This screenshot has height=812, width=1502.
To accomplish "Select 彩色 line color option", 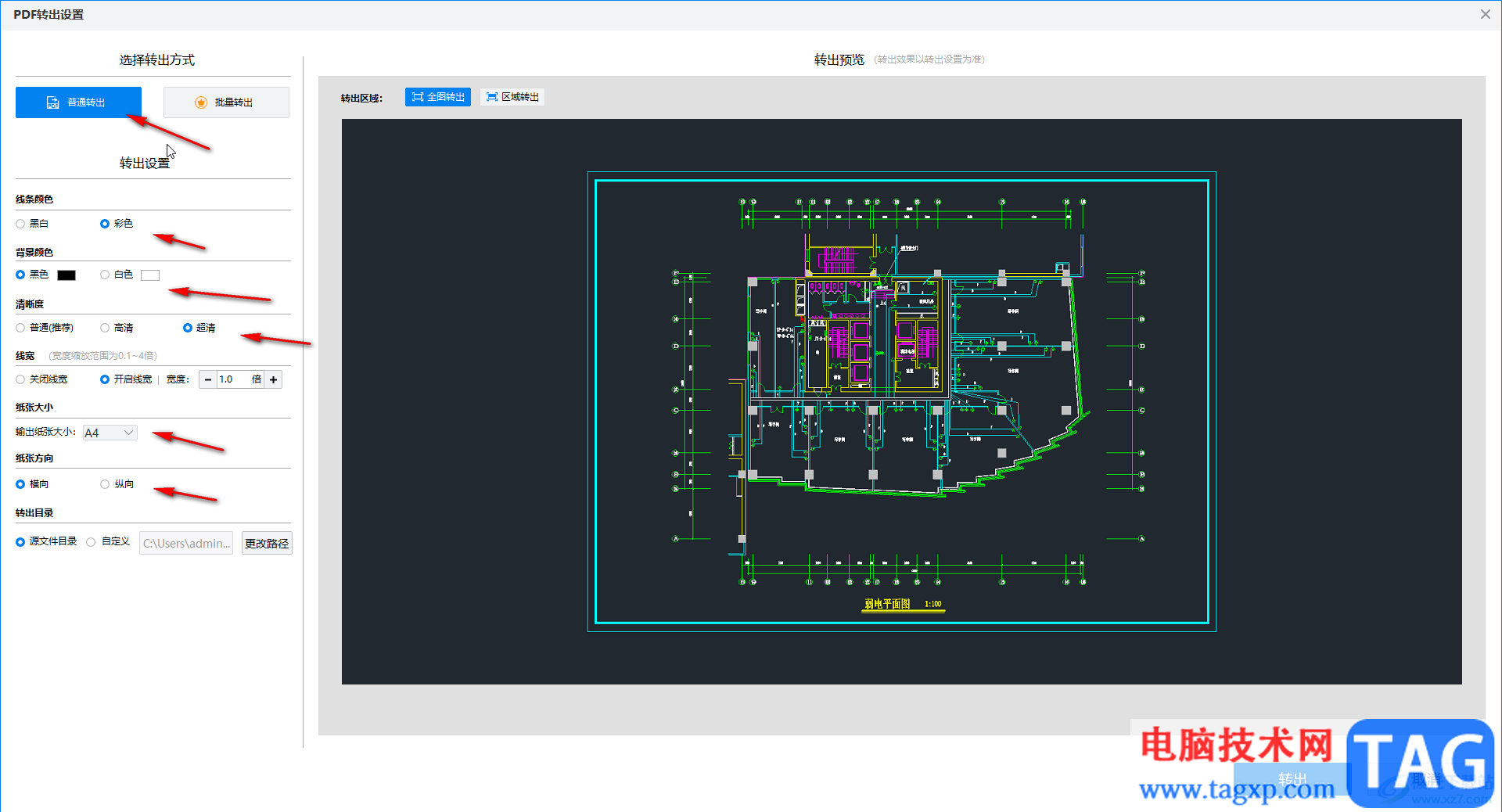I will (x=105, y=224).
